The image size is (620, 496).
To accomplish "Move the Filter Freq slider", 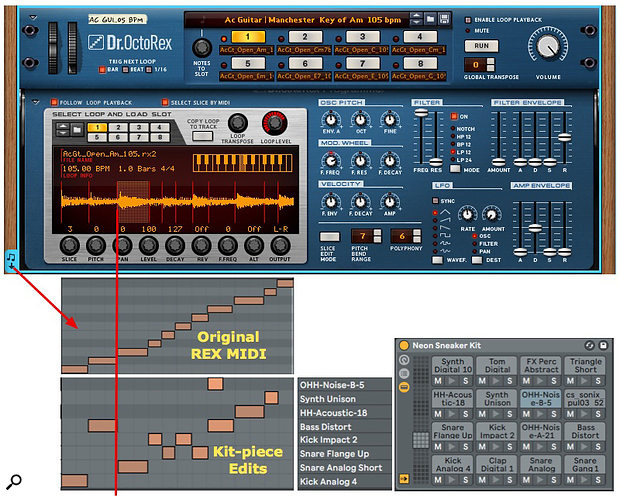I will [421, 113].
